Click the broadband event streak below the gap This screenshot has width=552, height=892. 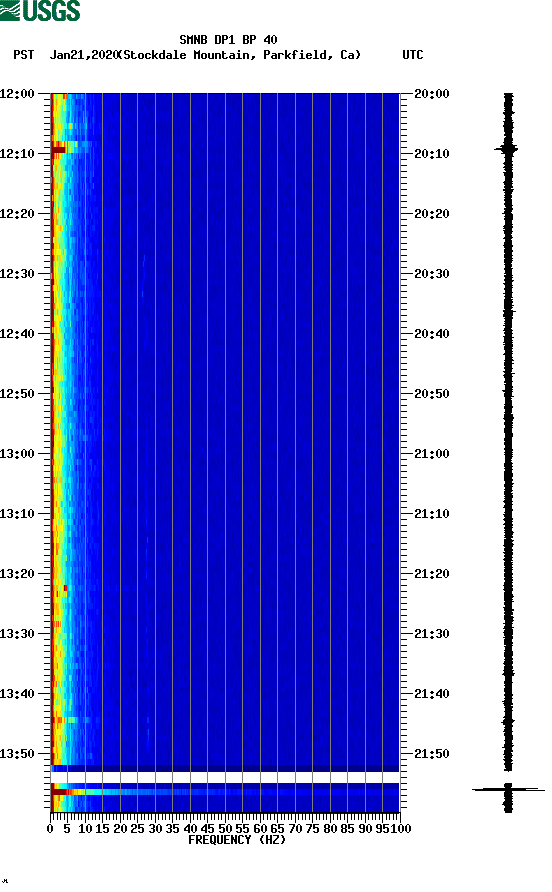tap(225, 791)
